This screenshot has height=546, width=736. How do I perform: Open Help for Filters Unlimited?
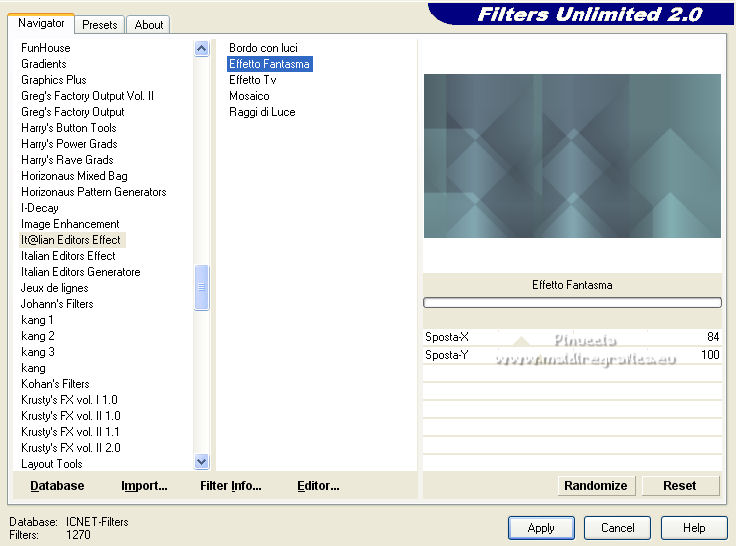pos(694,528)
